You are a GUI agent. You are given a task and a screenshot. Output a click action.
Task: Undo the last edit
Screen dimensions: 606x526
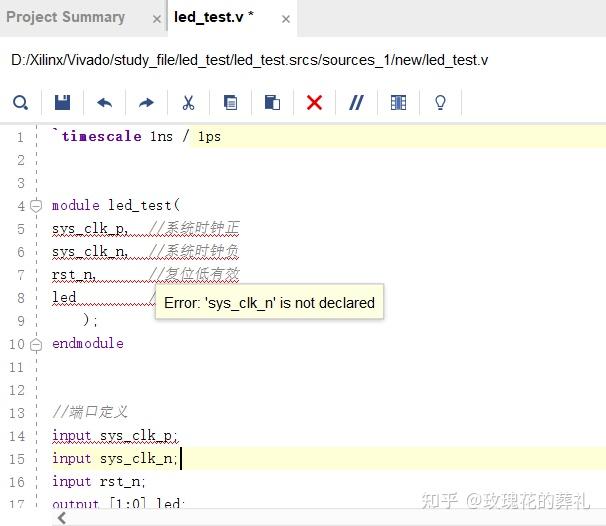(104, 103)
